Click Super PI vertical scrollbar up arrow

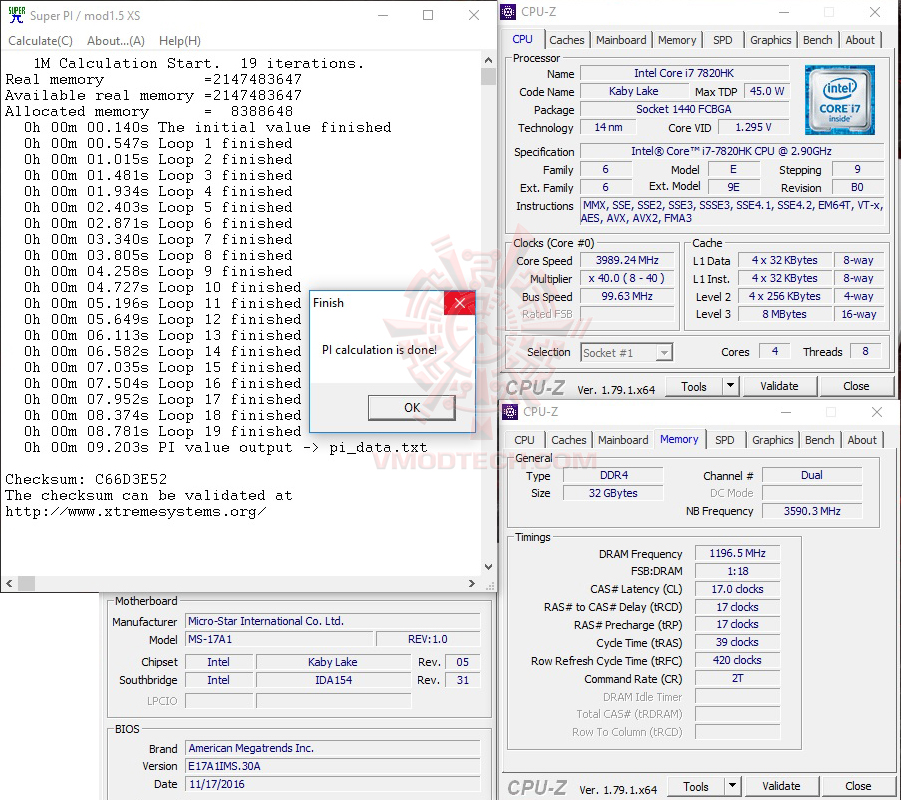(x=488, y=60)
